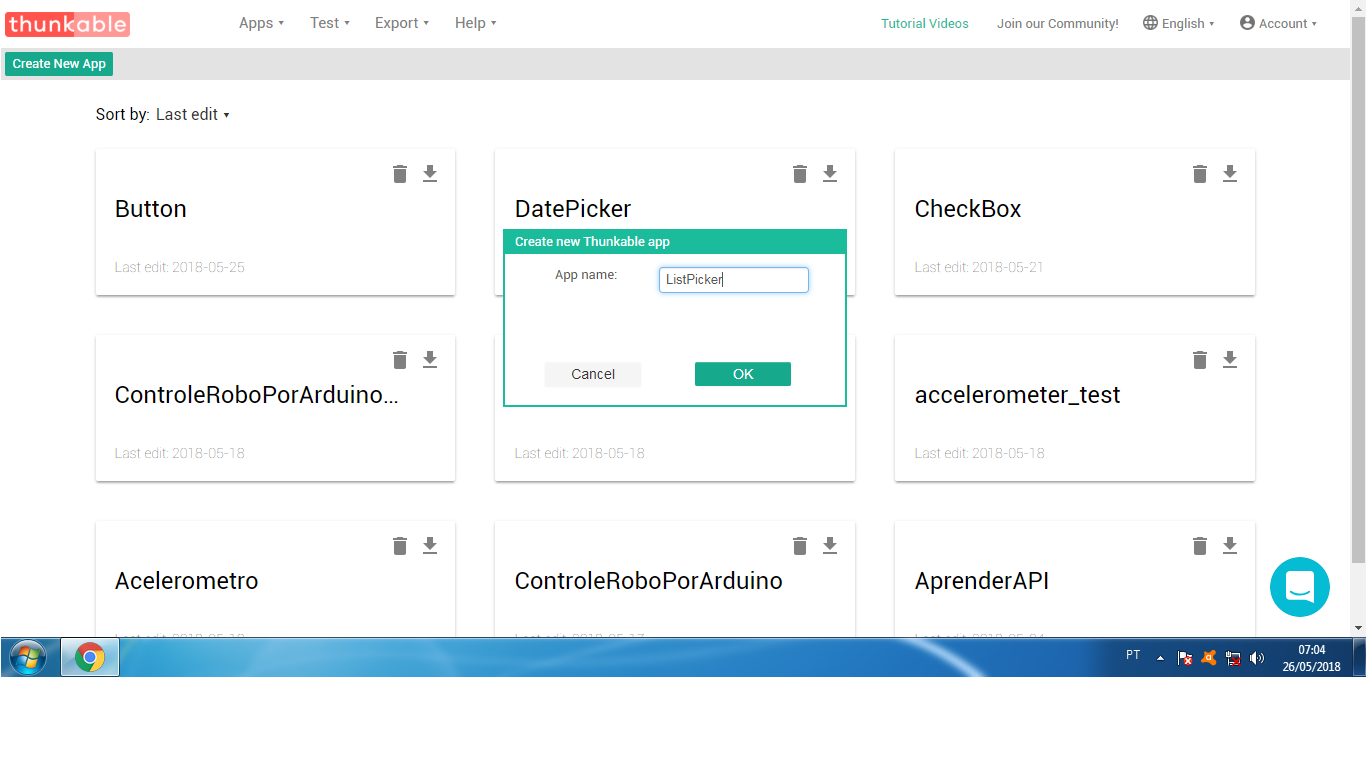Download the CheckBox app
The image size is (1366, 768).
click(x=1229, y=173)
